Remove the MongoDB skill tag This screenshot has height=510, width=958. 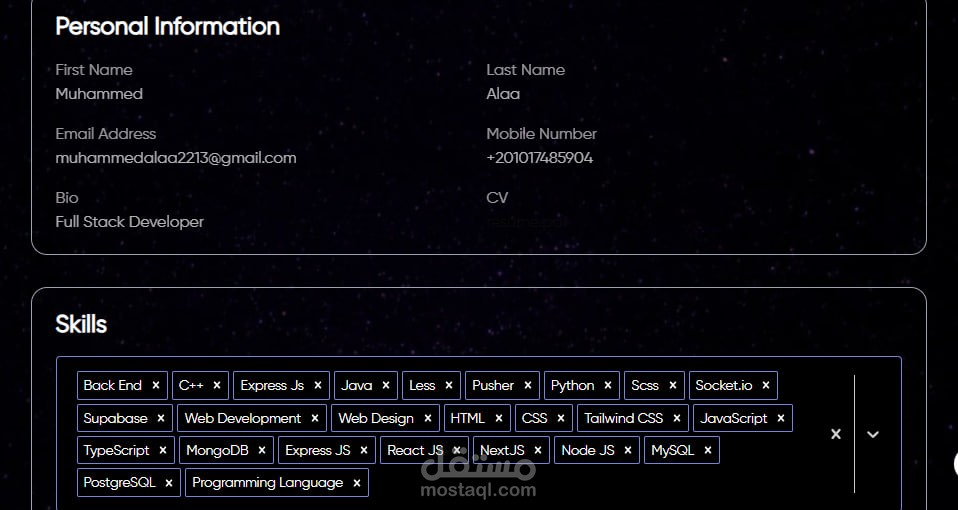click(261, 450)
